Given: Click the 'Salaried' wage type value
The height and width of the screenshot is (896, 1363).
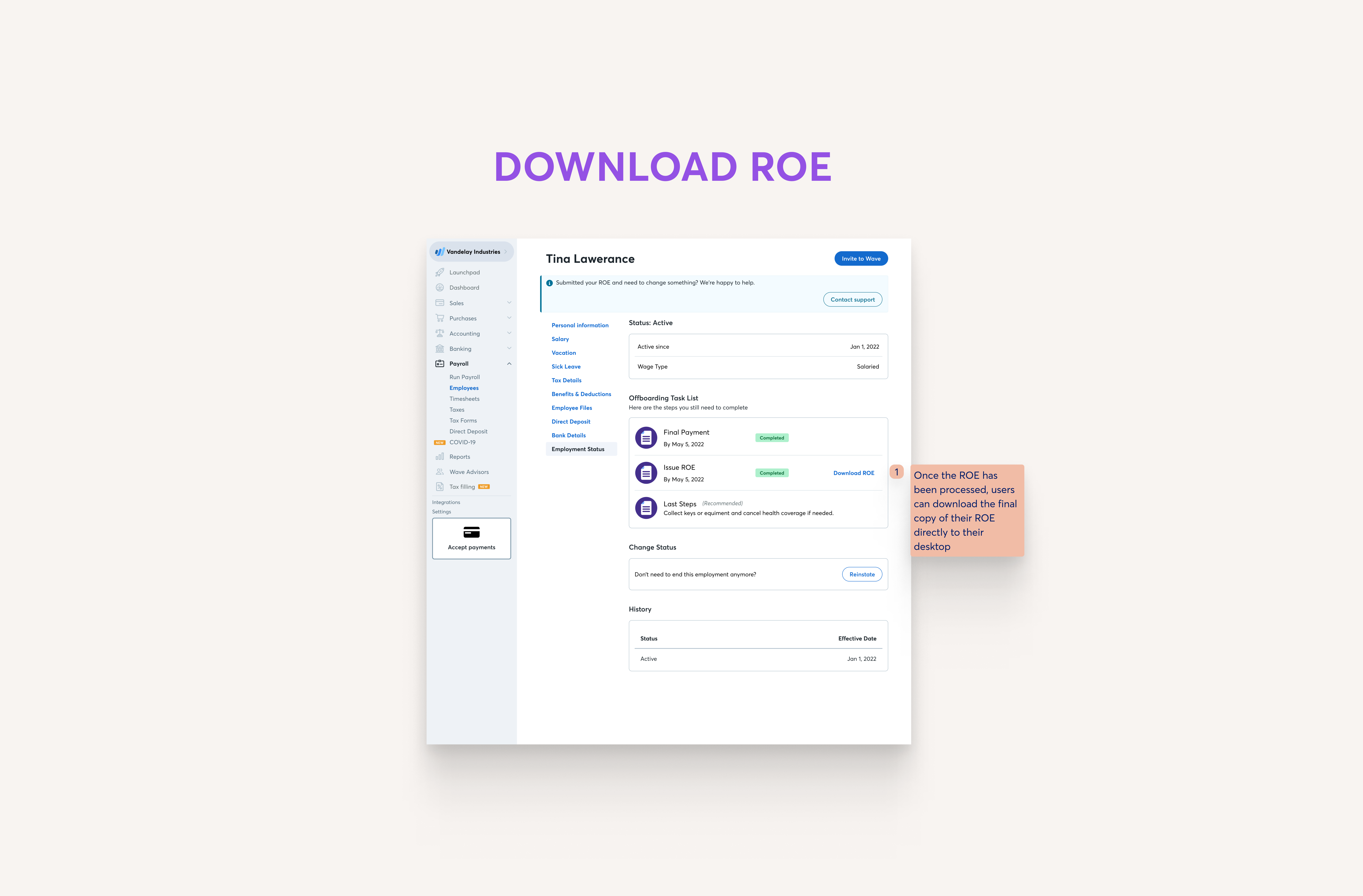Looking at the screenshot, I should [868, 366].
